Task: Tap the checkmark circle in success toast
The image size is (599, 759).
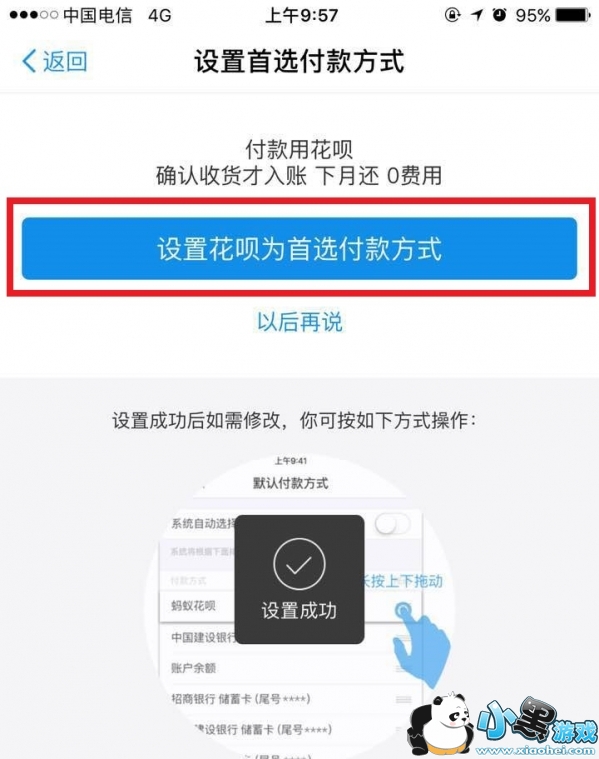Action: [x=299, y=564]
